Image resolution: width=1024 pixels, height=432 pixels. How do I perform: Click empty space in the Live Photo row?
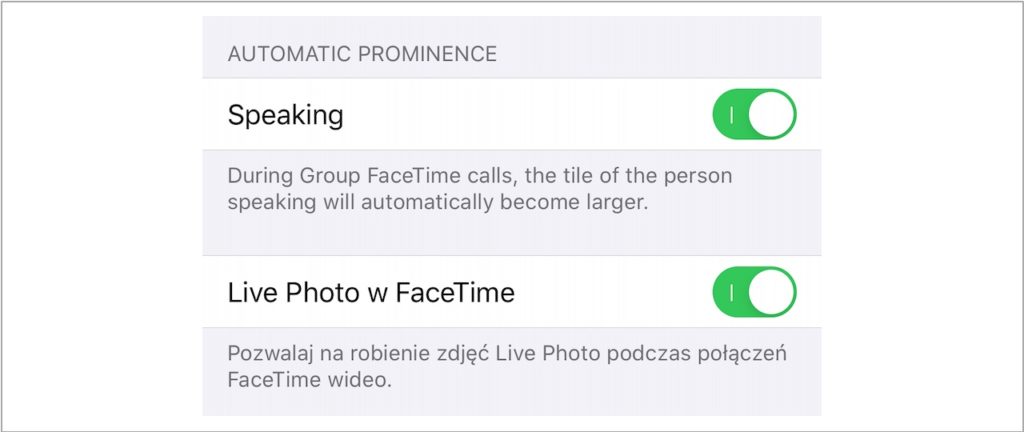coord(610,292)
